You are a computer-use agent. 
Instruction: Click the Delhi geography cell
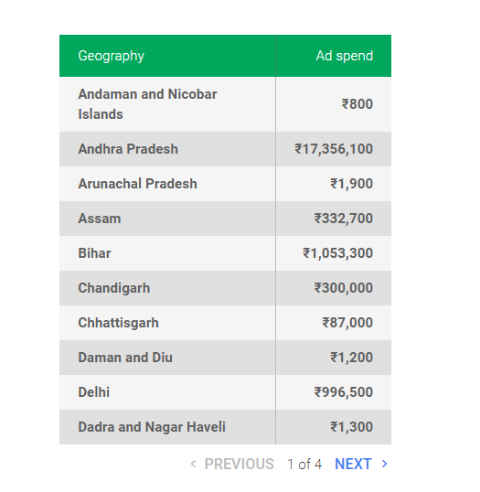[167, 392]
